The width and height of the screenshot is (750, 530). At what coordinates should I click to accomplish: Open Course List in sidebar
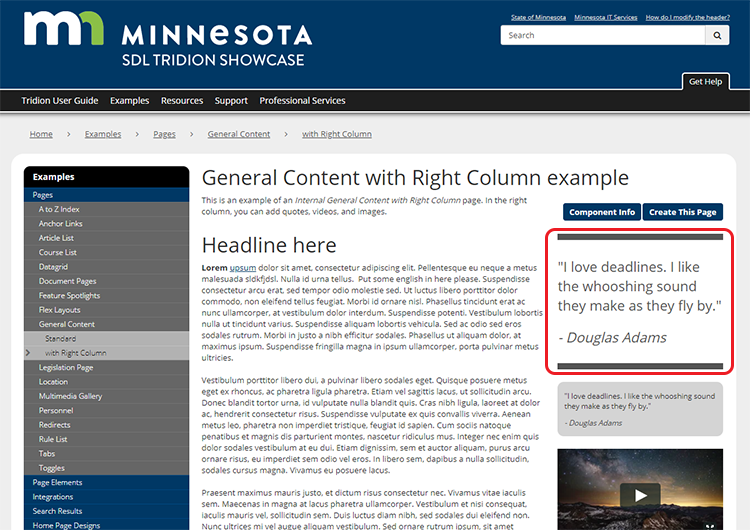pyautogui.click(x=107, y=252)
